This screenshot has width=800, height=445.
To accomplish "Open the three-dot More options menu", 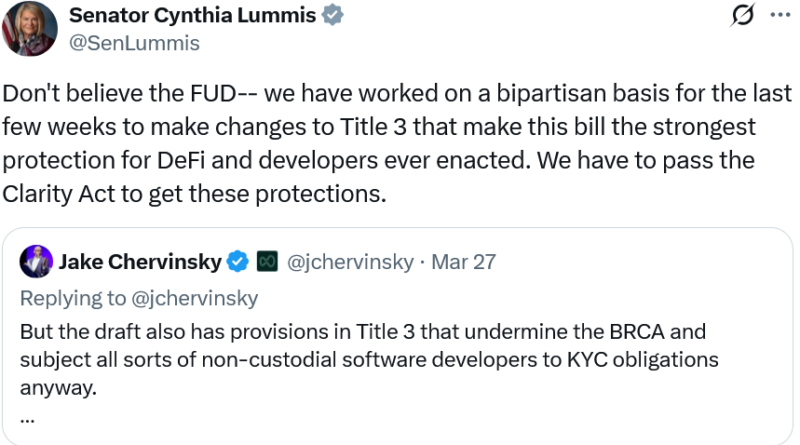I will pos(779,16).
